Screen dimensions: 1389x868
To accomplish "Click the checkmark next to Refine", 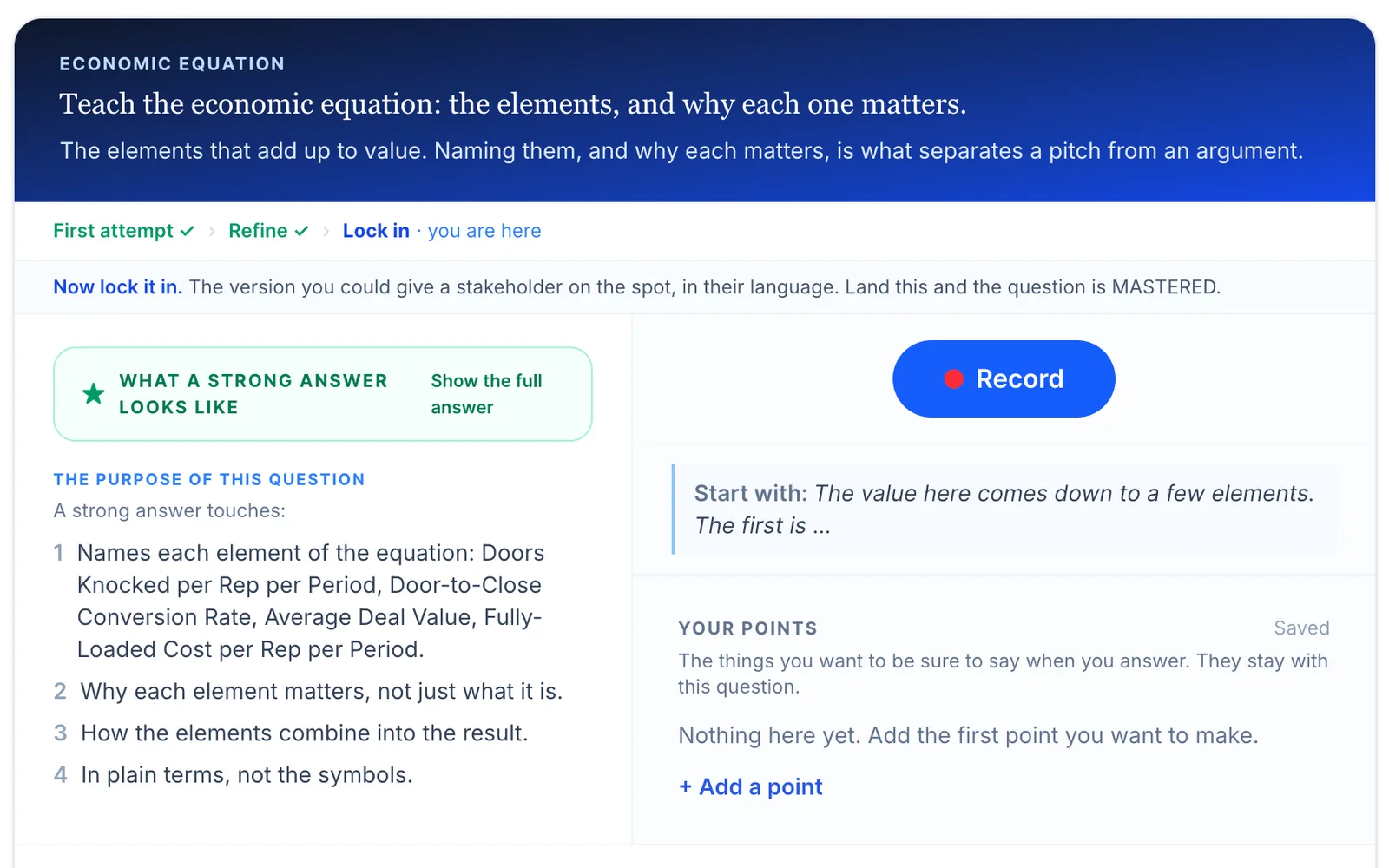I will click(x=301, y=231).
